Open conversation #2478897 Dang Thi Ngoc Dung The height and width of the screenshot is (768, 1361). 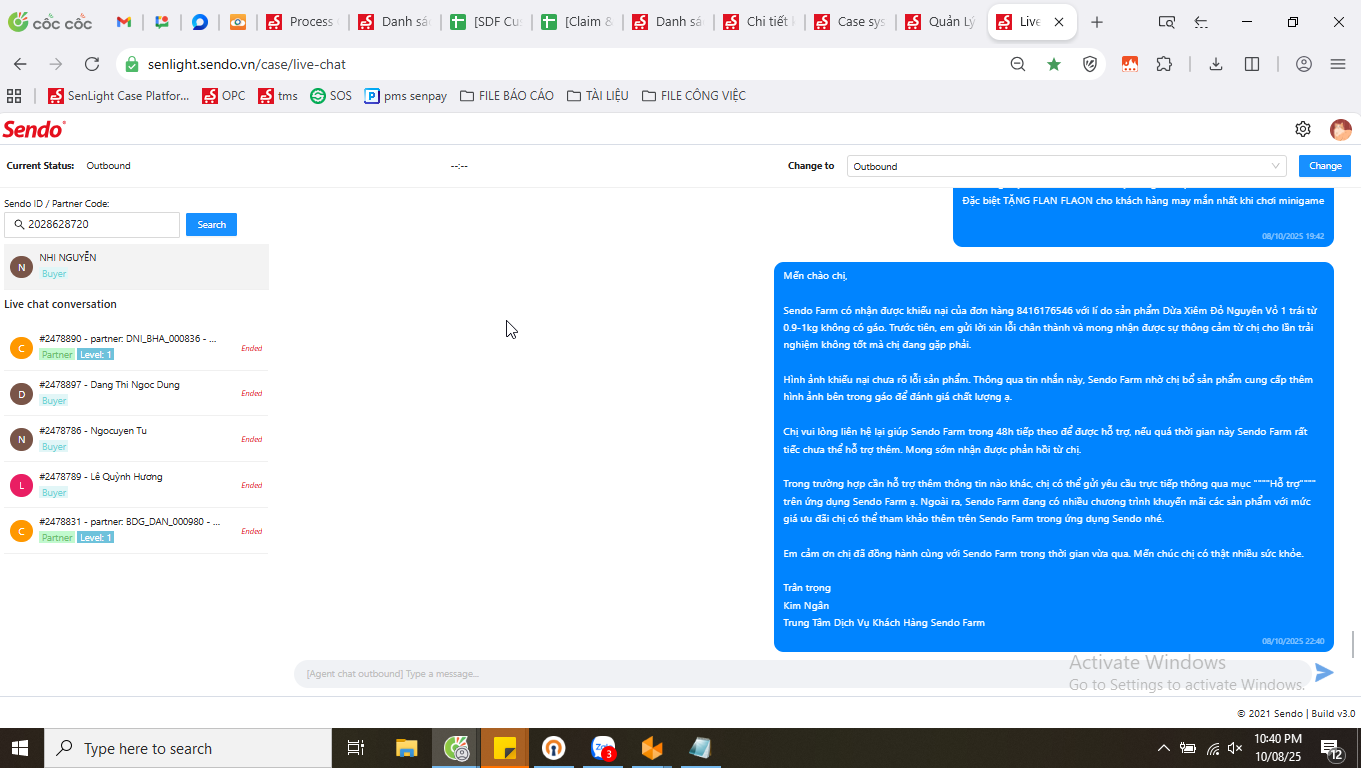pyautogui.click(x=136, y=393)
